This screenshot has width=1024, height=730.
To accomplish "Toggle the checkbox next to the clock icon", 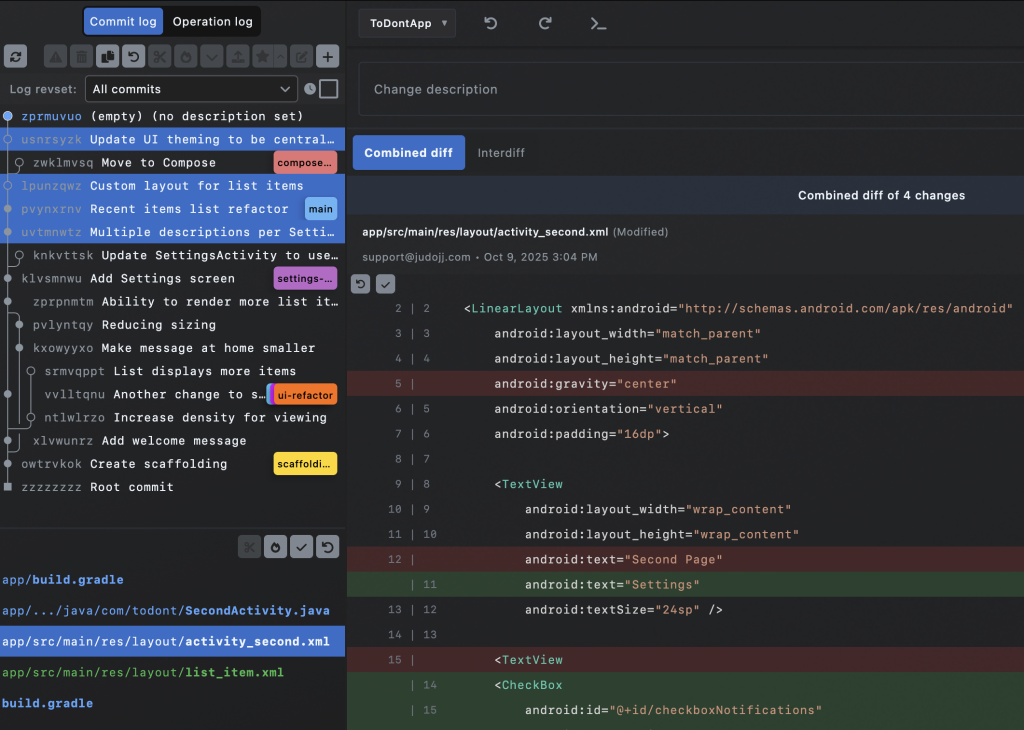I will [x=328, y=89].
